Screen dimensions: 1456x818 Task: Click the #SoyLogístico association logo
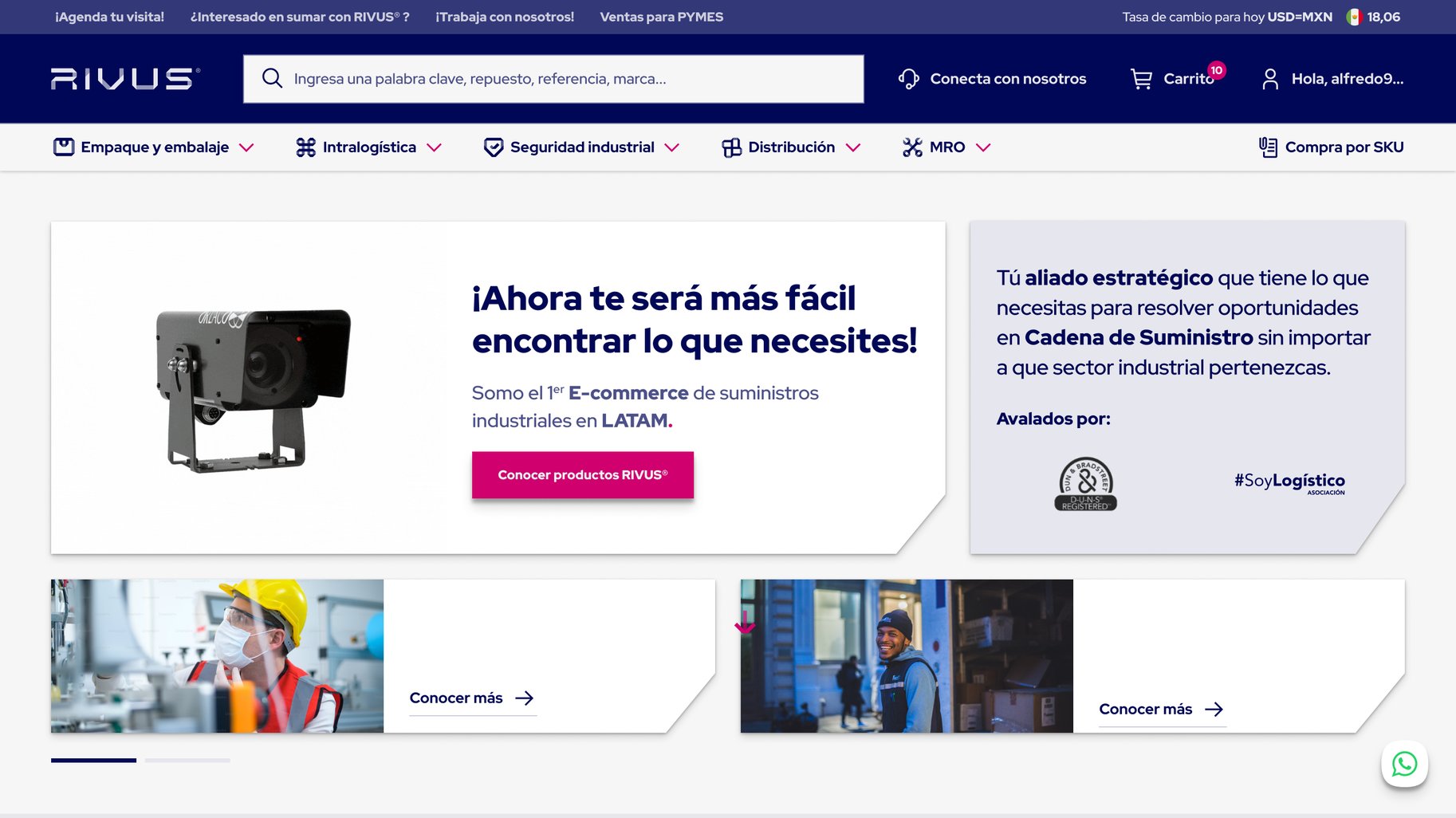click(x=1289, y=482)
